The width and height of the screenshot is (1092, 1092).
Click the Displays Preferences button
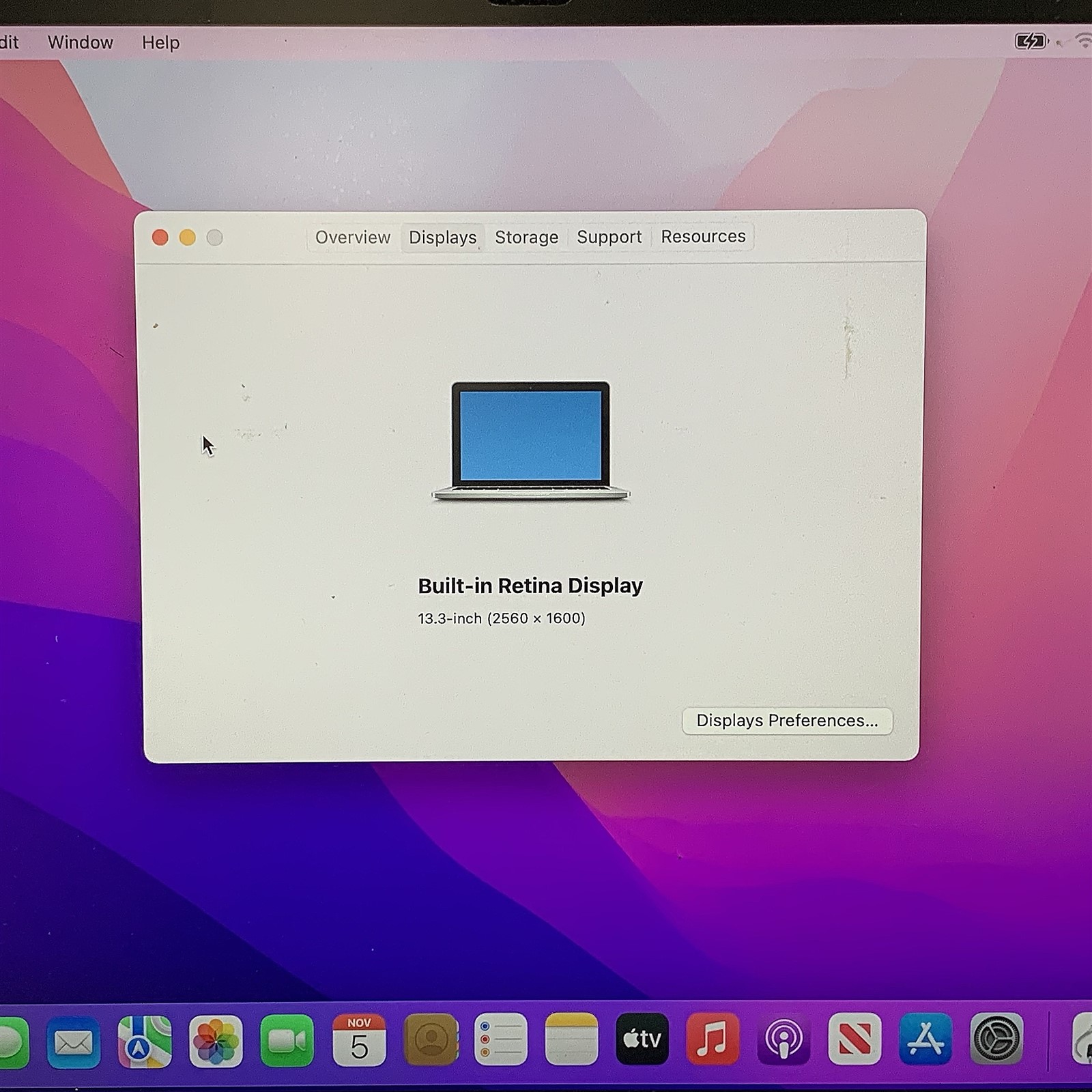786,721
